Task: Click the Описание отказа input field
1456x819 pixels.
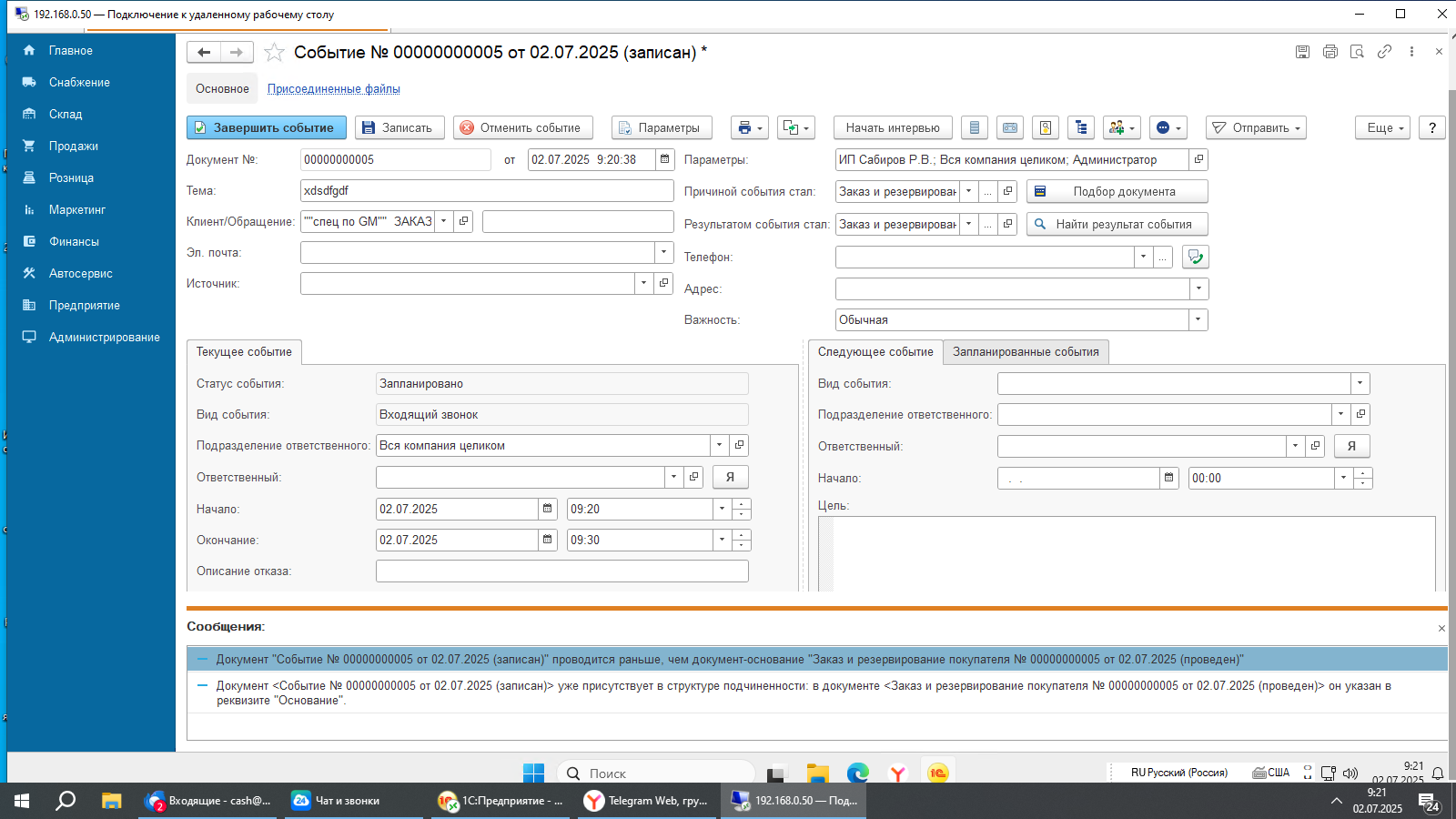Action: pyautogui.click(x=561, y=571)
